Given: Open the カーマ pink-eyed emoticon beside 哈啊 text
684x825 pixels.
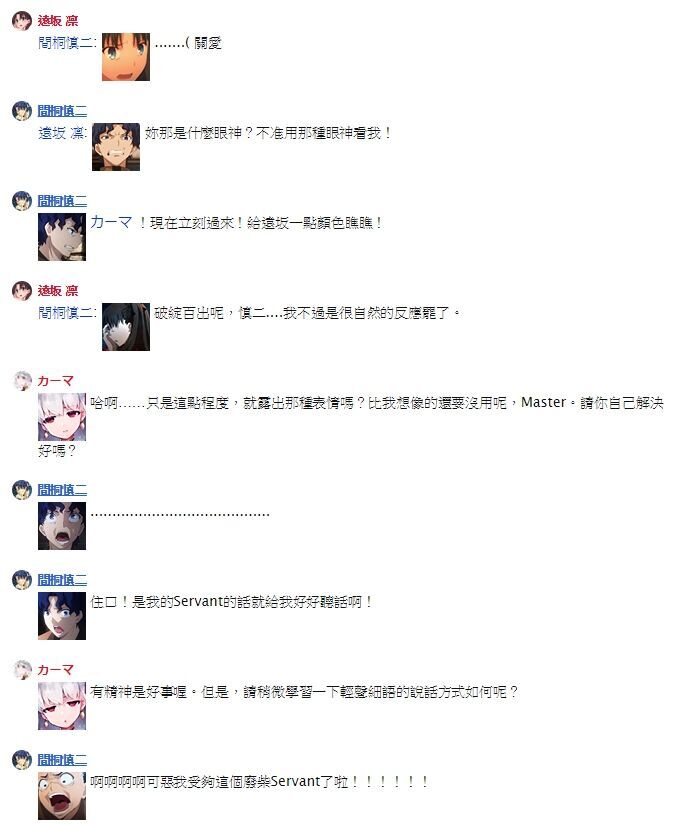Looking at the screenshot, I should pos(62,417).
